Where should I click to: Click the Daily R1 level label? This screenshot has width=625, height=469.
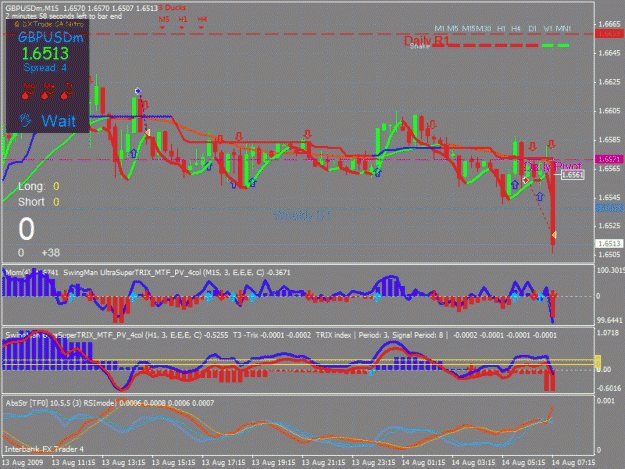[426, 40]
